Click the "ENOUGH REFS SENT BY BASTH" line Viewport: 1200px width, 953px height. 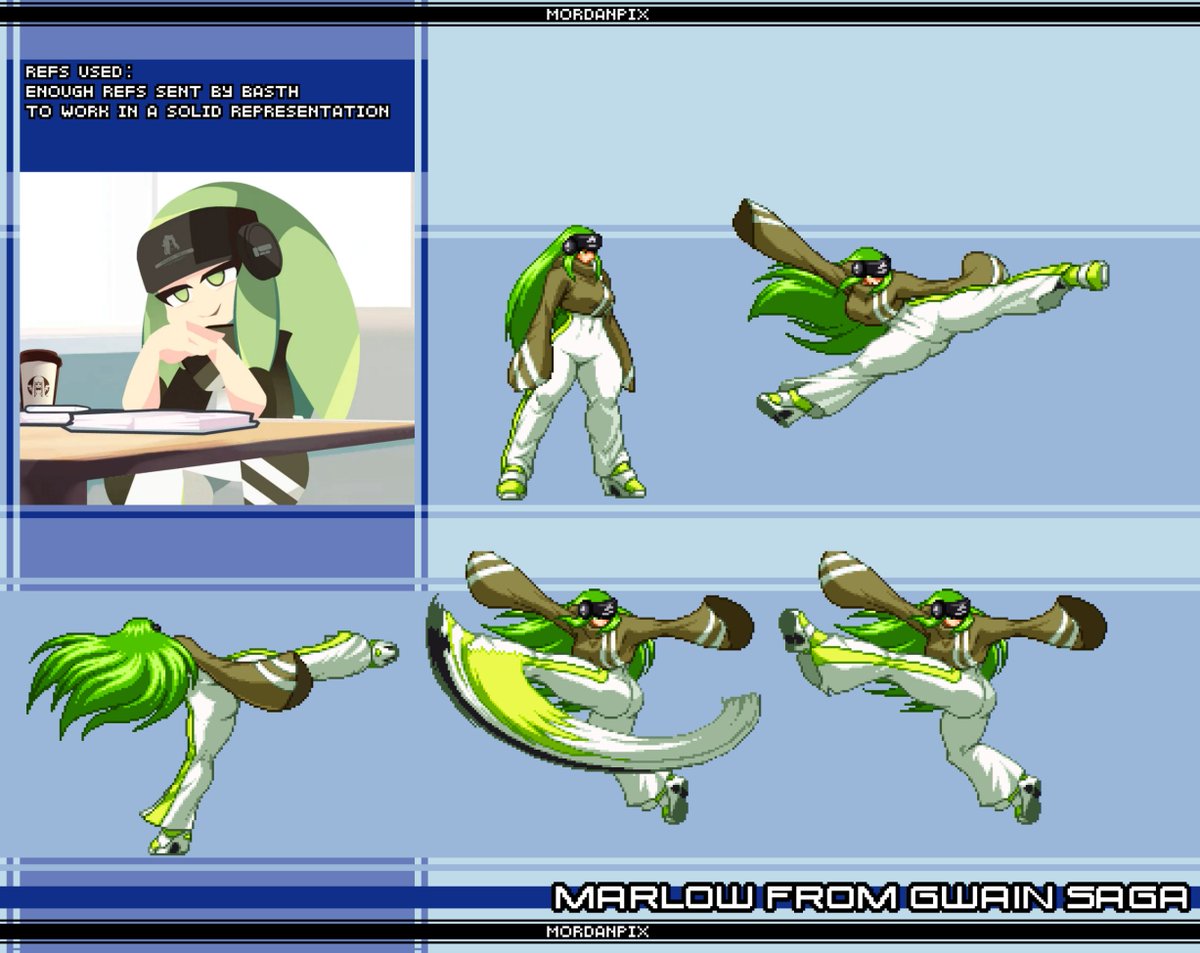click(162, 92)
